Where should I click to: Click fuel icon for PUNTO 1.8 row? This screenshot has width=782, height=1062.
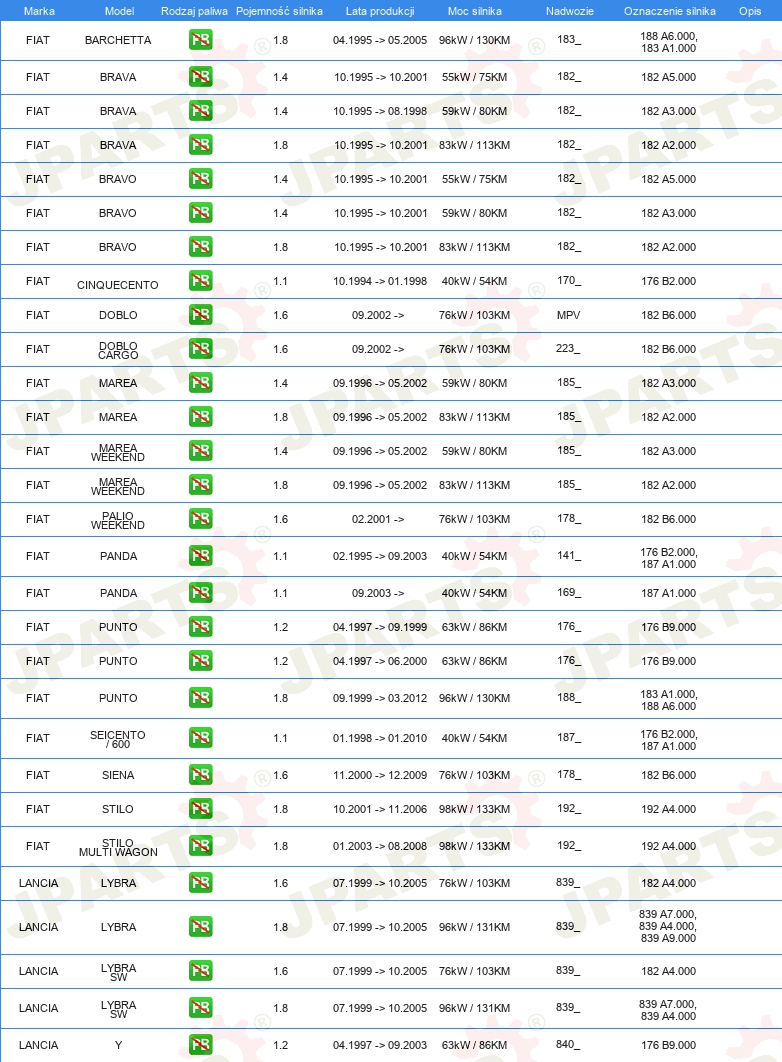(x=200, y=698)
